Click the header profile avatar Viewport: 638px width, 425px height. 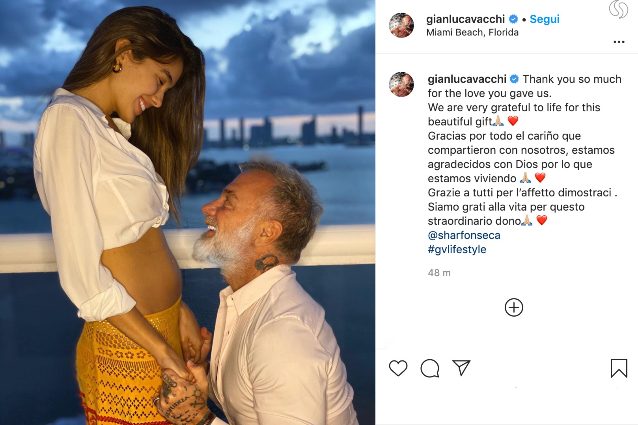point(402,25)
